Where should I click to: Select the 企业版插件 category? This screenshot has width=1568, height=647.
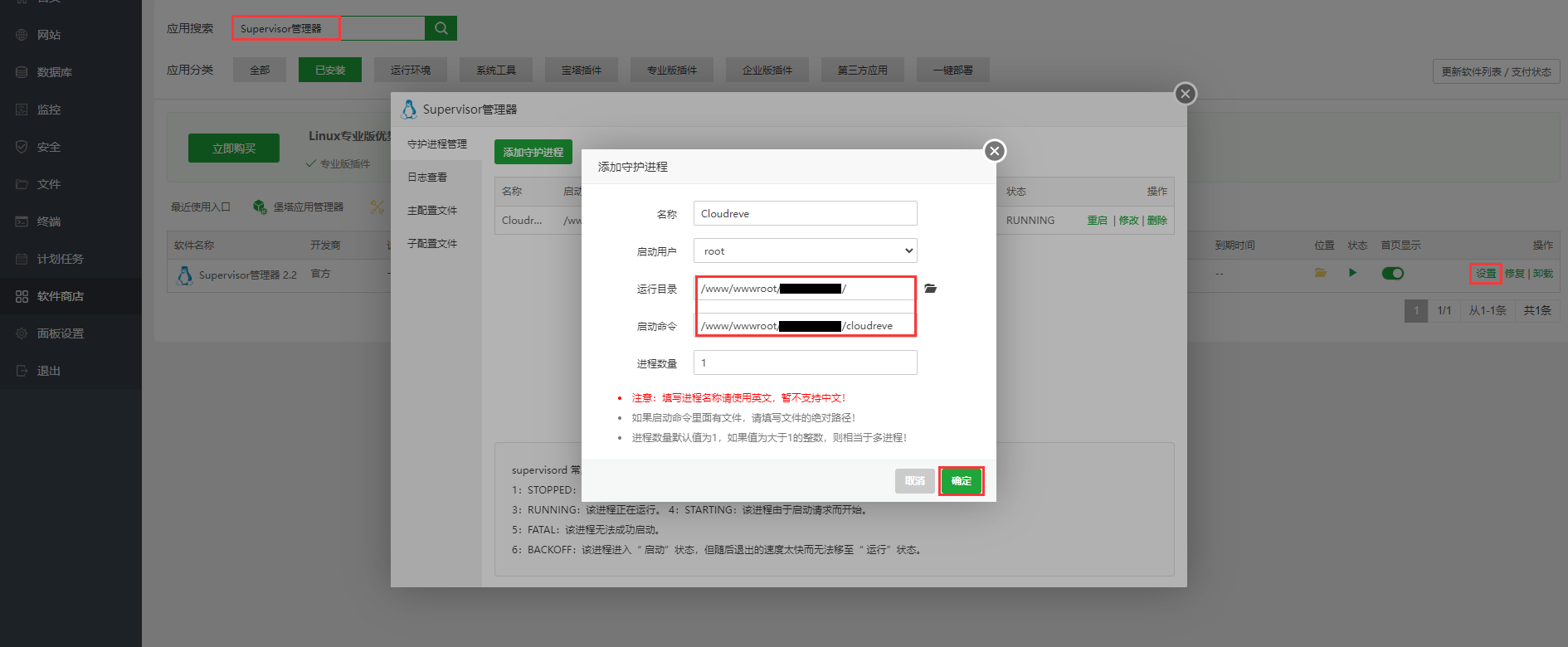pyautogui.click(x=767, y=70)
